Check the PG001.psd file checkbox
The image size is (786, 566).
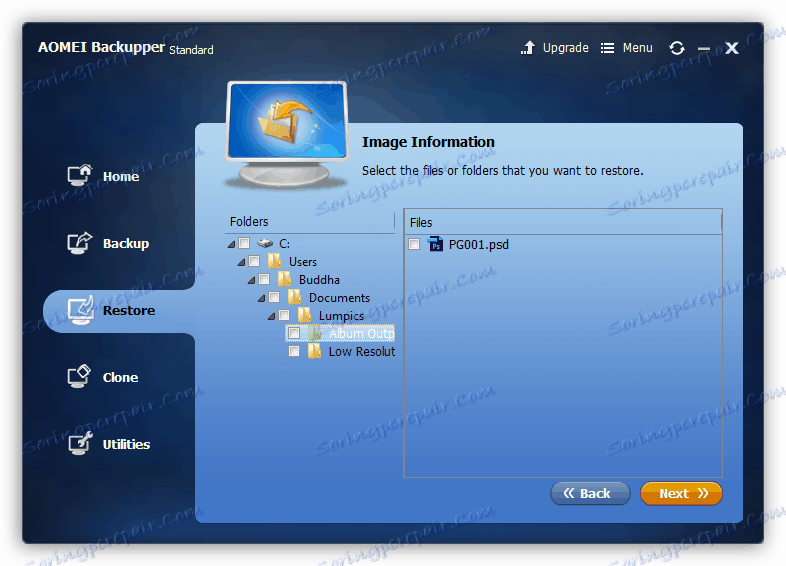coord(414,244)
